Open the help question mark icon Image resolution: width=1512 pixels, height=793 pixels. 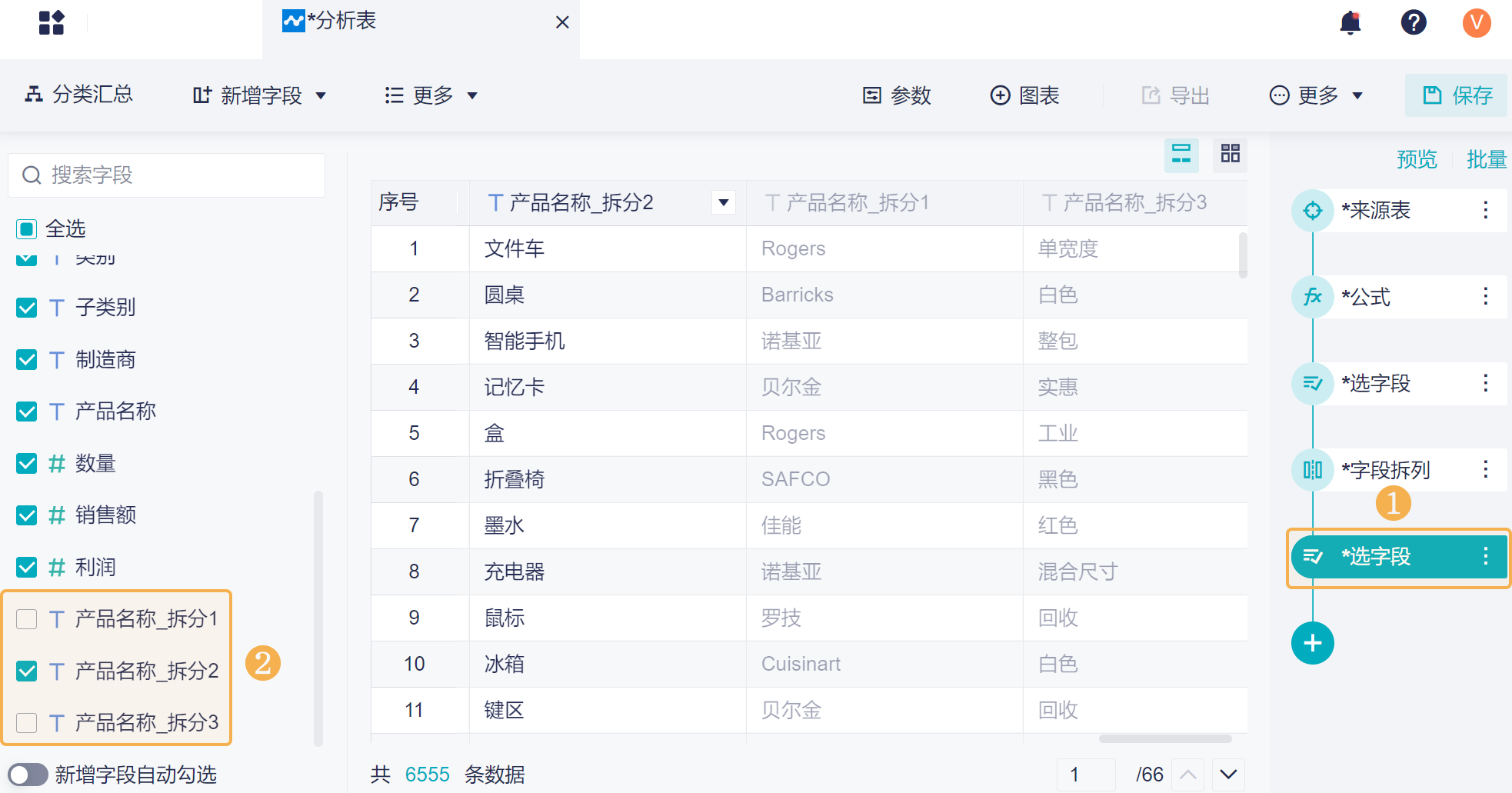(1413, 23)
